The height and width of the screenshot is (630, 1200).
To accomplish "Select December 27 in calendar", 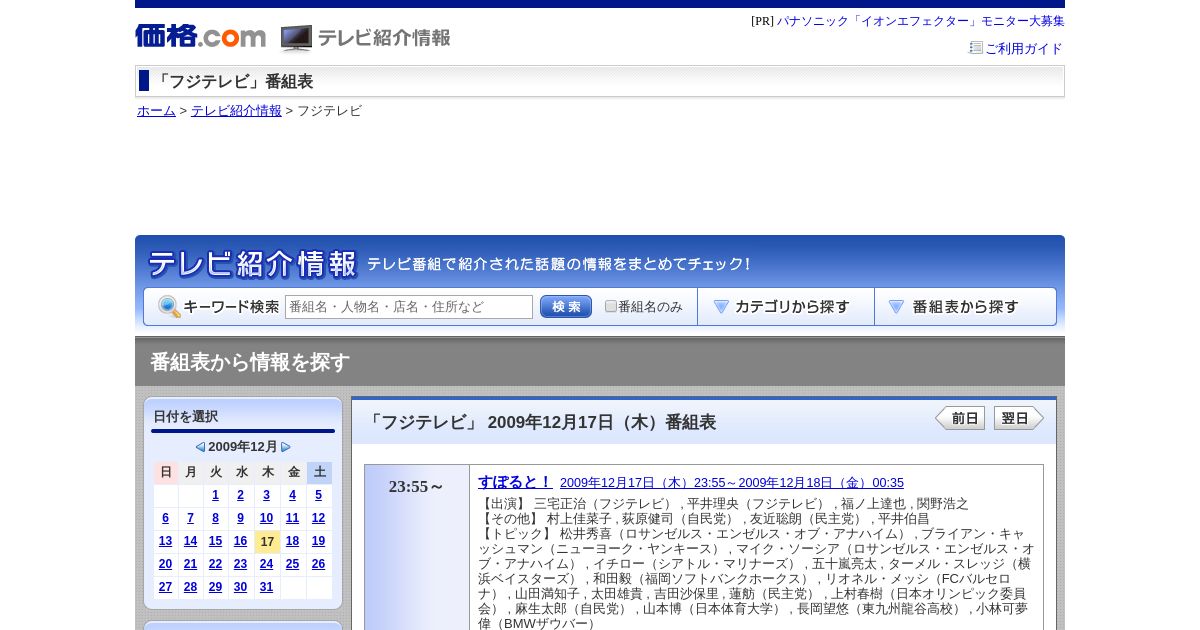I will [x=165, y=587].
